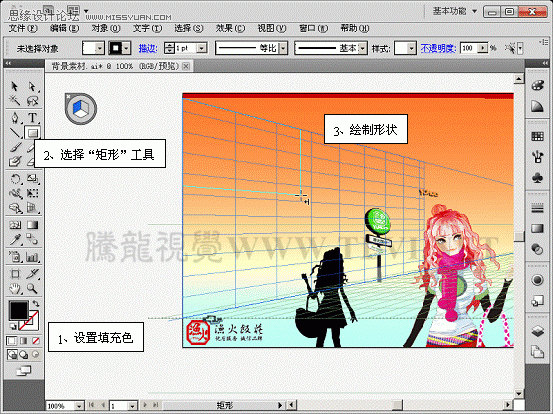Change screen mode at toolbox bottom

pos(24,371)
